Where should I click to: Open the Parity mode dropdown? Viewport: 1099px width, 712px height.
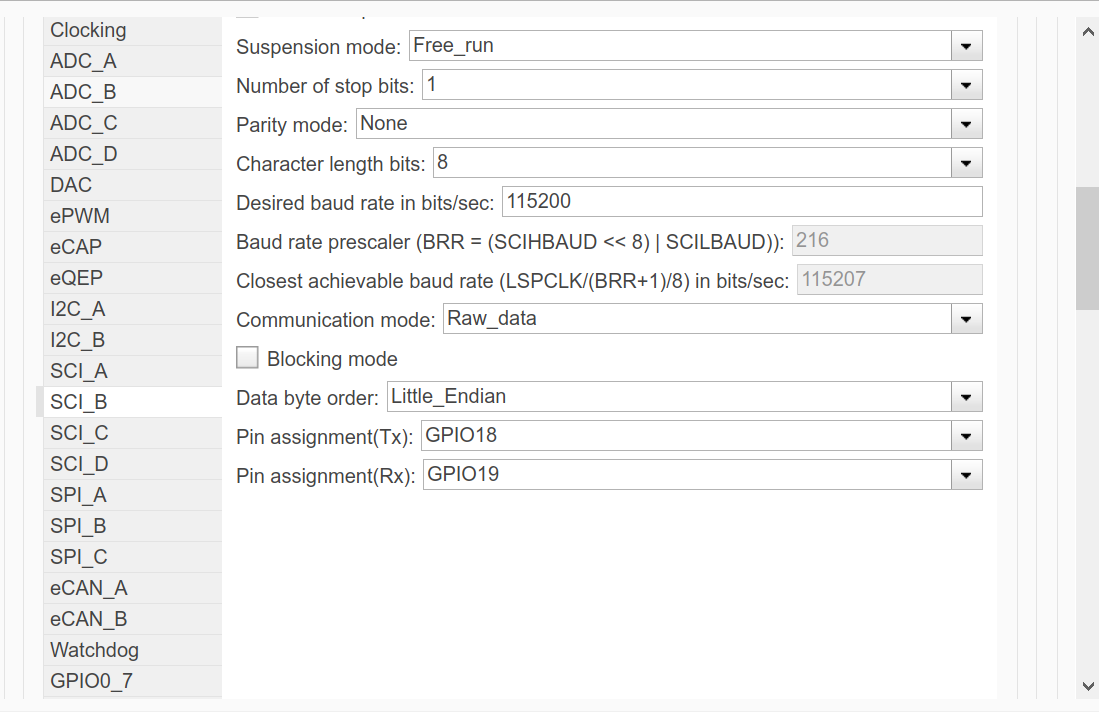pos(966,124)
